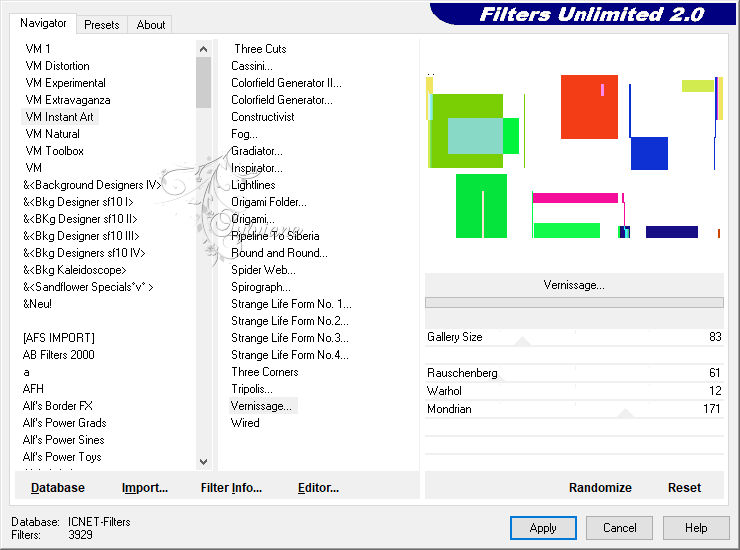Choose the Tripolis... filter
740x550 pixels.
252,389
